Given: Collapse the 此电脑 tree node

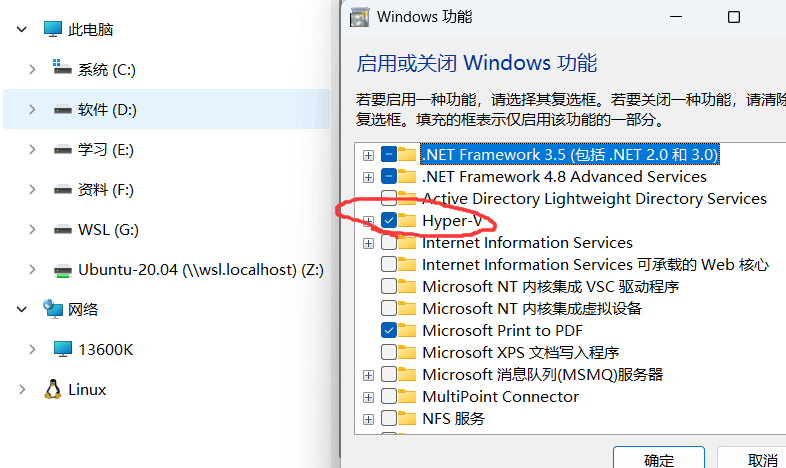Looking at the screenshot, I should tap(22, 30).
